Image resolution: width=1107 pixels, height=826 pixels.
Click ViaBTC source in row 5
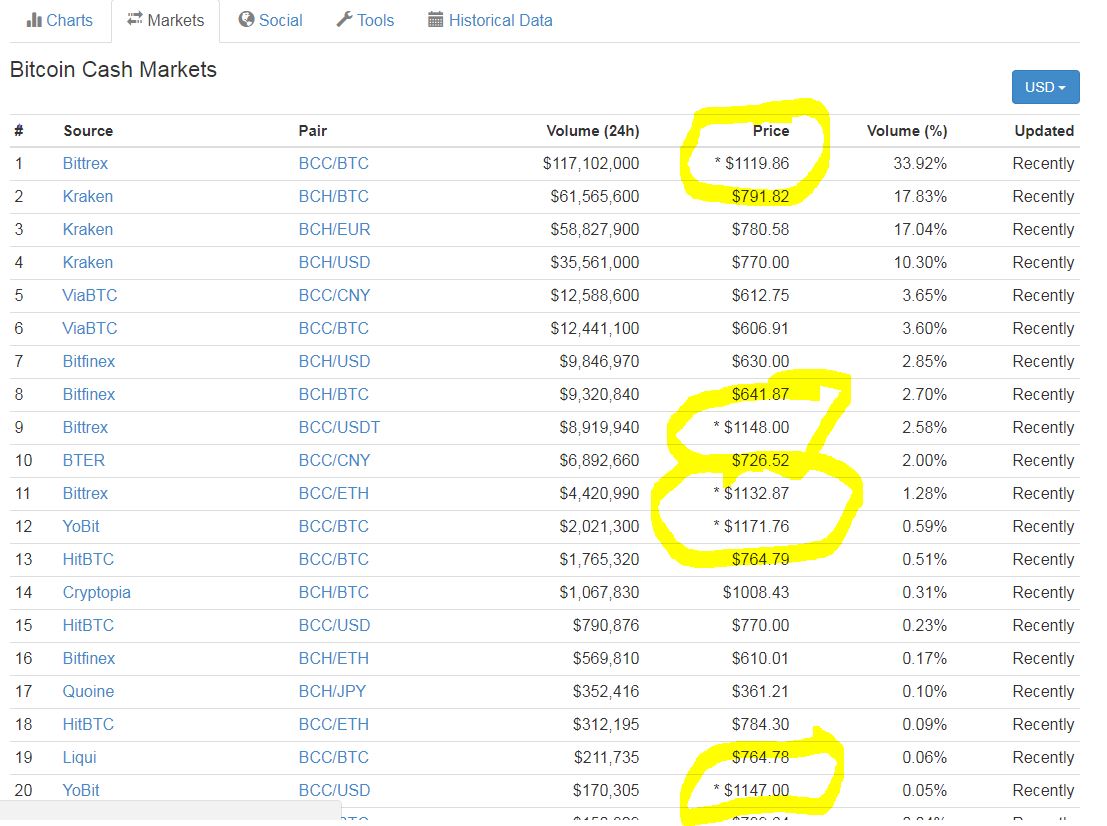coord(90,295)
